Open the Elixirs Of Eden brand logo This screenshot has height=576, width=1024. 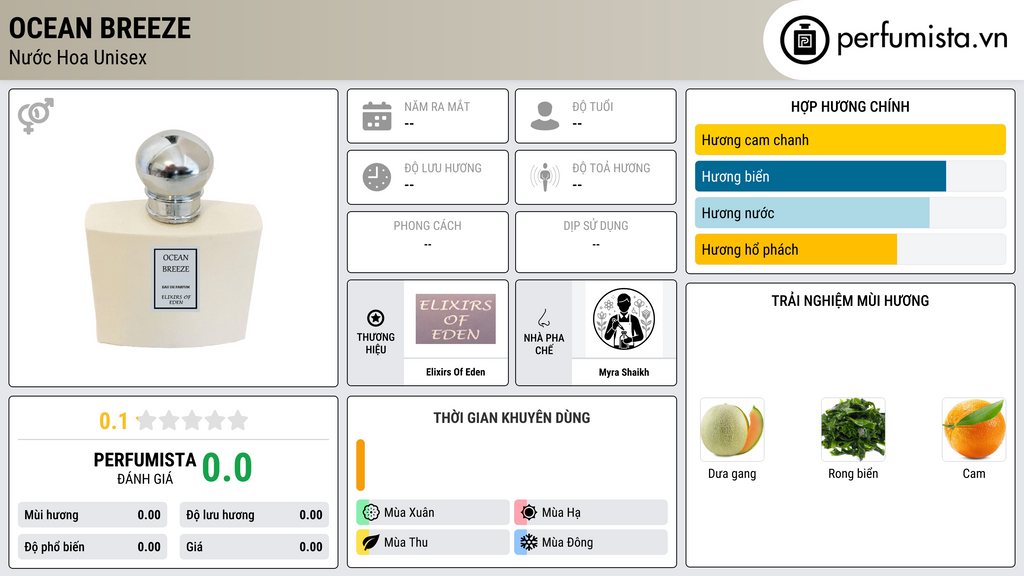[455, 319]
